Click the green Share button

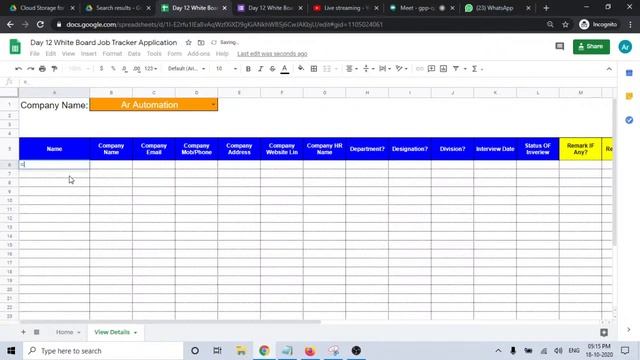[591, 47]
